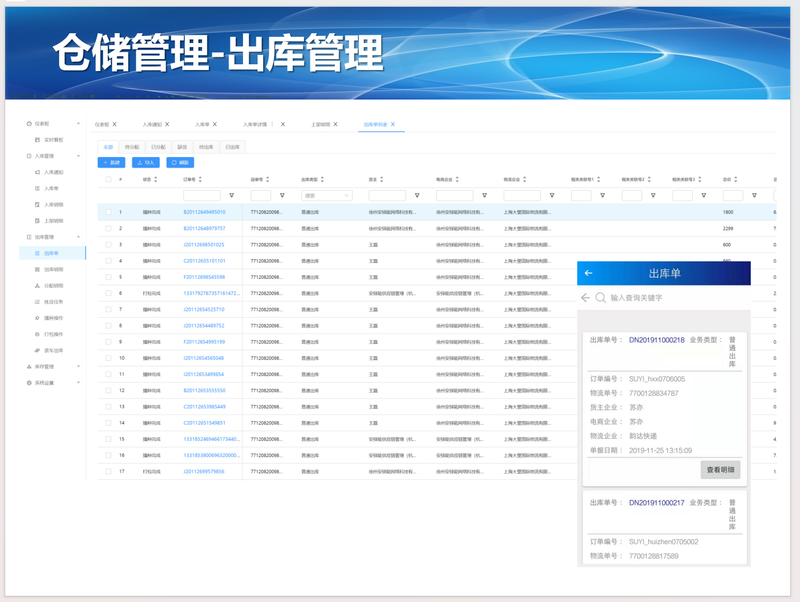Open order link B20112649495010
The height and width of the screenshot is (602, 800).
pos(204,212)
